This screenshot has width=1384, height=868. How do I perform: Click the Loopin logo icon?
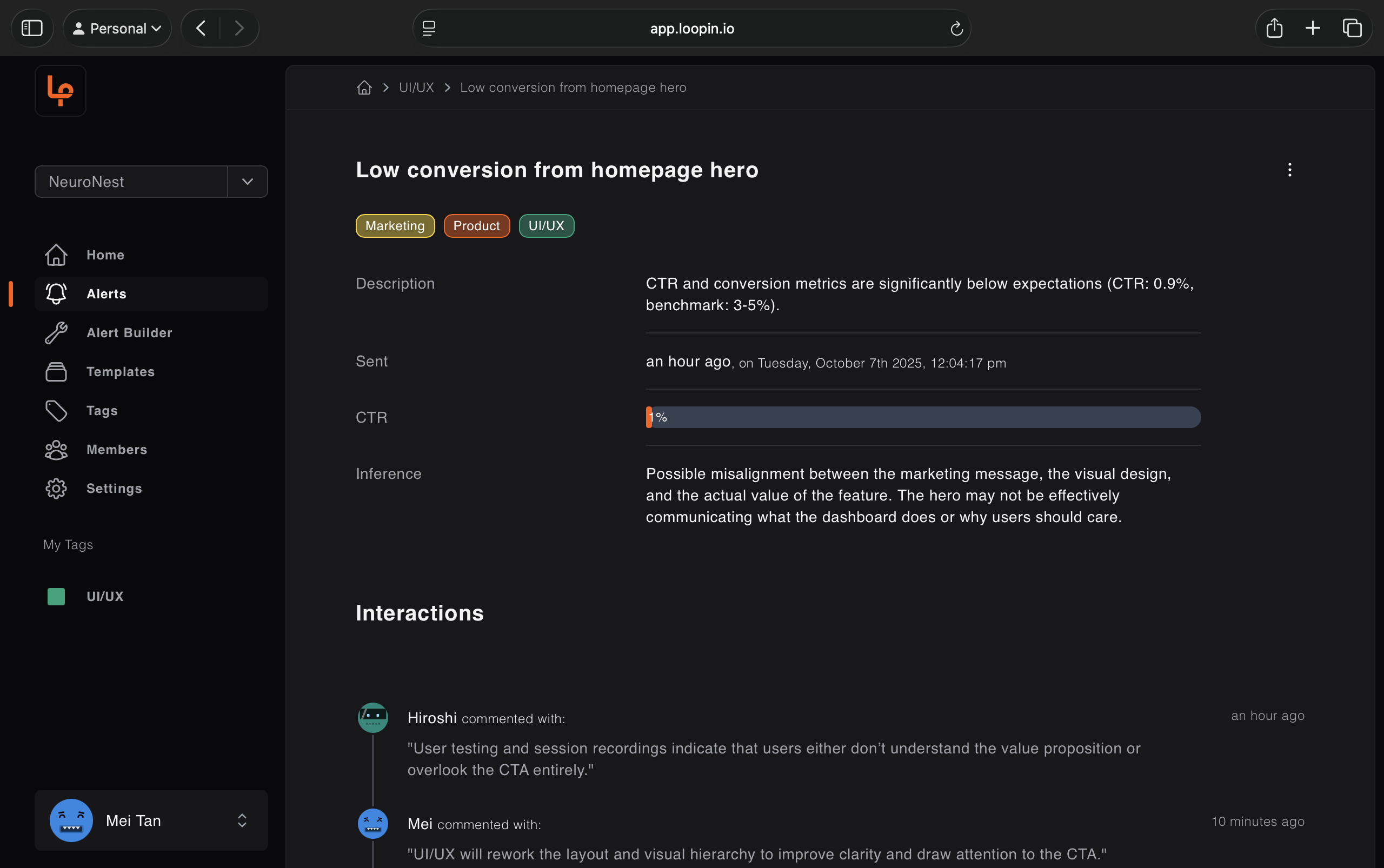(61, 91)
